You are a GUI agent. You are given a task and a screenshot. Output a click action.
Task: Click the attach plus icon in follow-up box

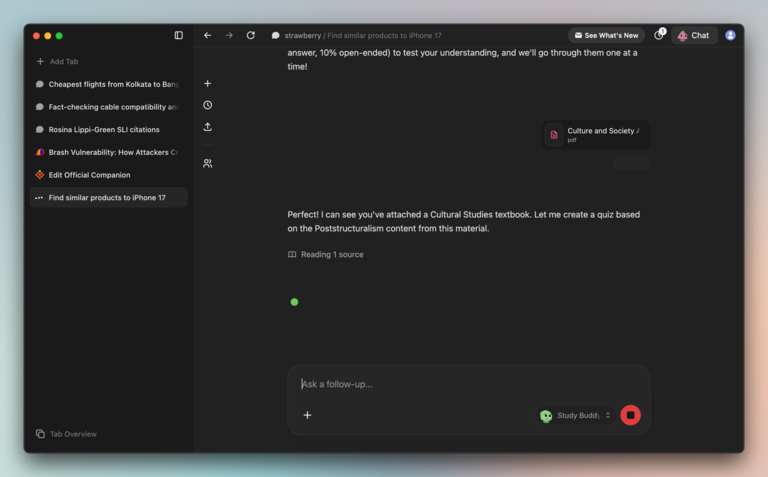(x=307, y=415)
